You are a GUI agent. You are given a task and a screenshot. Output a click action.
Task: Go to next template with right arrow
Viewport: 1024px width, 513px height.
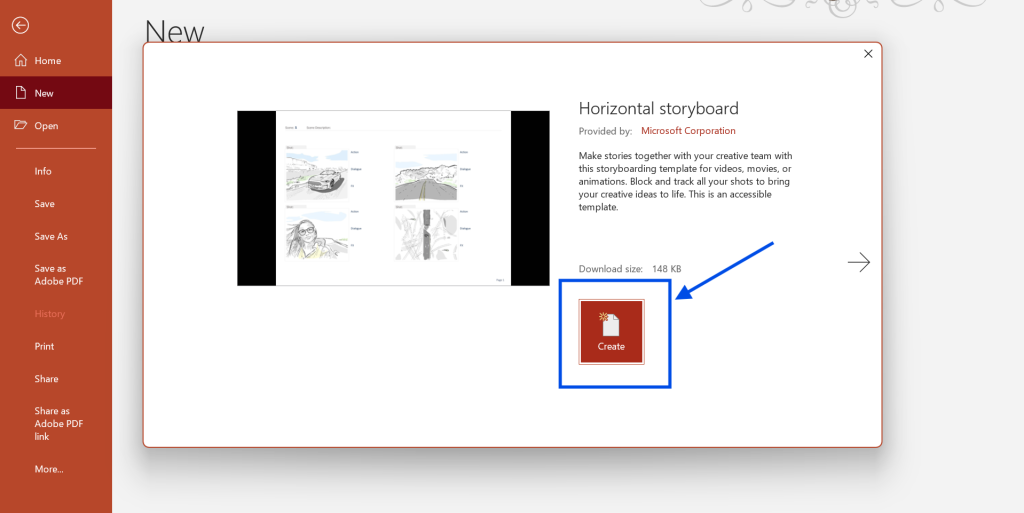[x=859, y=262]
